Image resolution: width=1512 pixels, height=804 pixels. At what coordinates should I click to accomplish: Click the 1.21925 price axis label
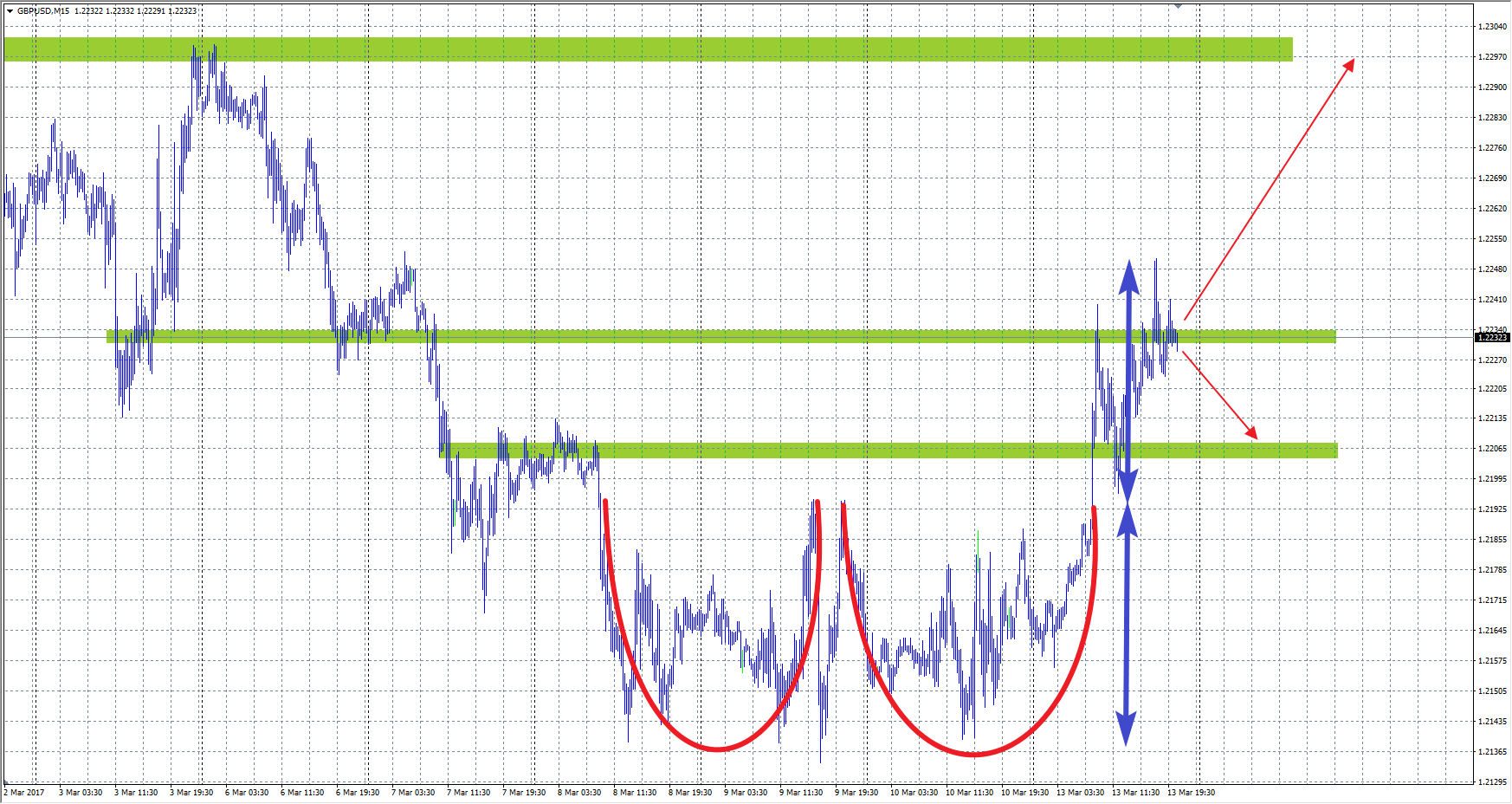point(1493,509)
